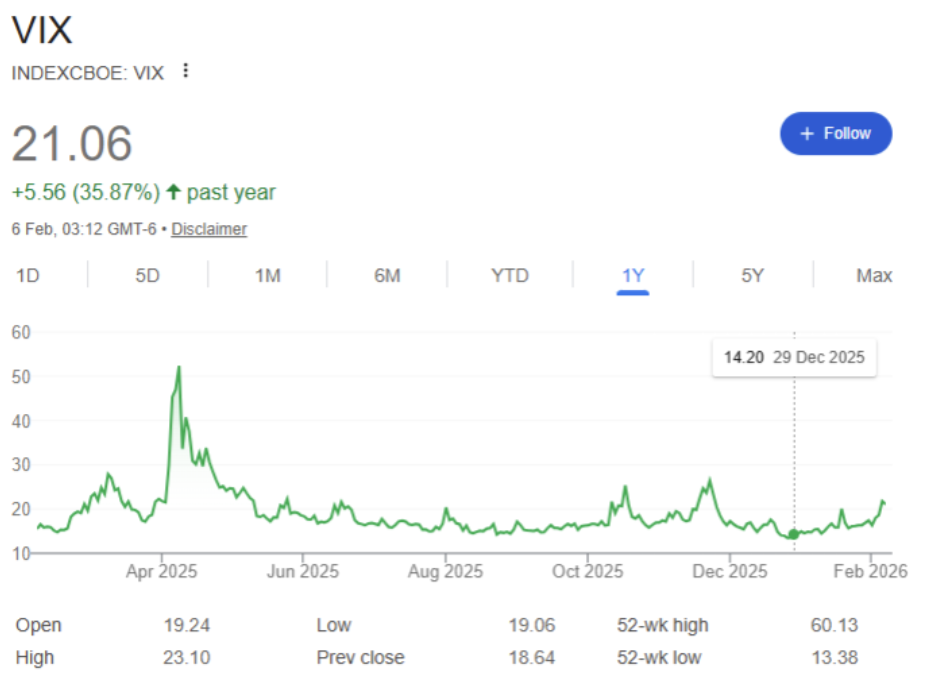
Task: Select the 5D time range tab
Action: tap(147, 276)
